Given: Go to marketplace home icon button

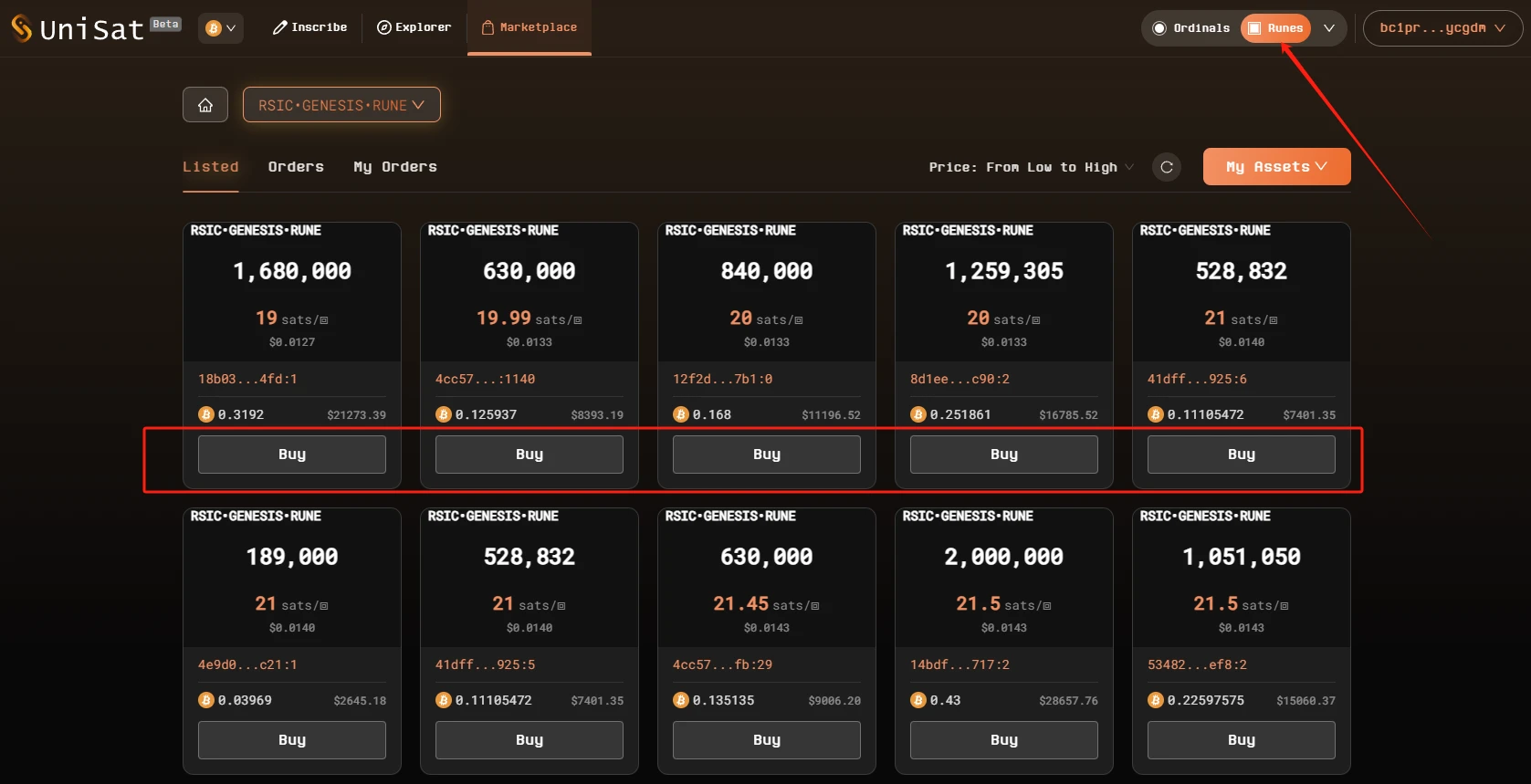Looking at the screenshot, I should pyautogui.click(x=205, y=105).
